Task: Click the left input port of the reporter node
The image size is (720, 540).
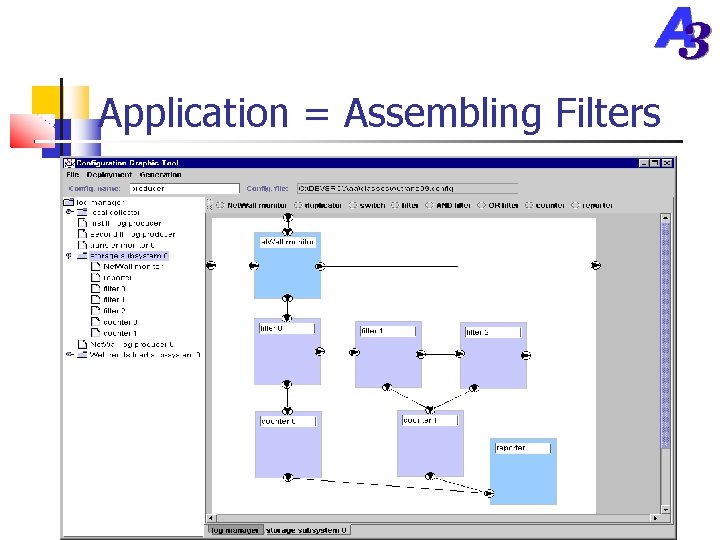Action: [489, 493]
